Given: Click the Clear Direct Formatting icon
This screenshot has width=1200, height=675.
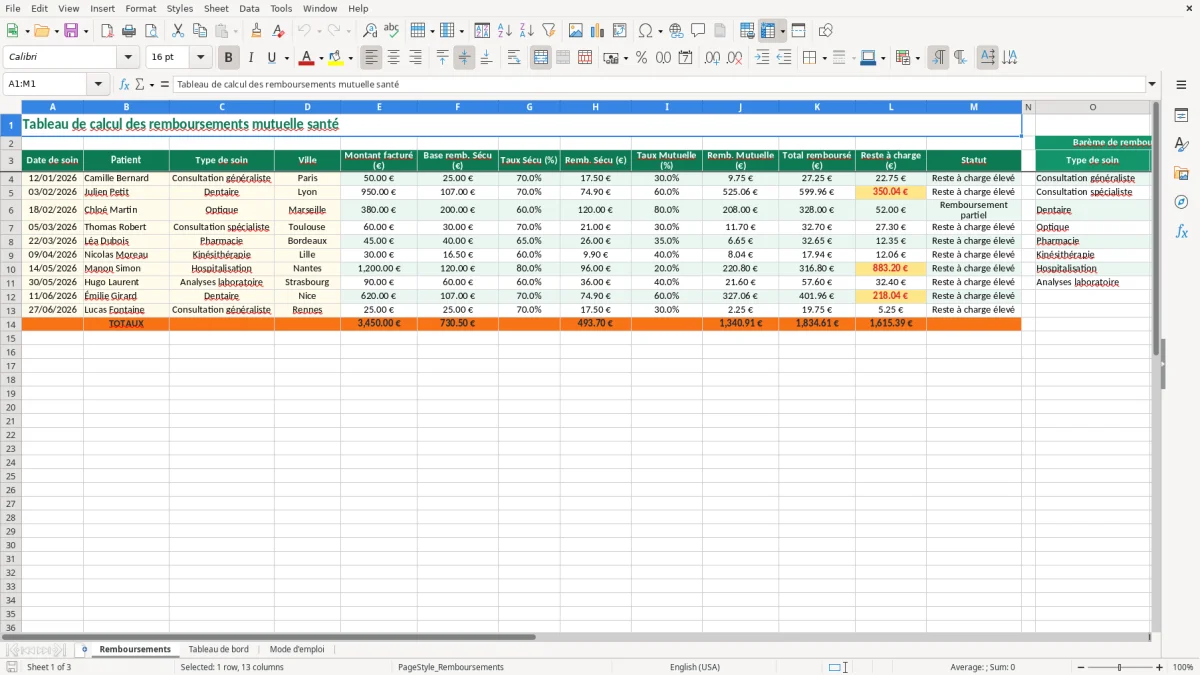Looking at the screenshot, I should click(279, 31).
